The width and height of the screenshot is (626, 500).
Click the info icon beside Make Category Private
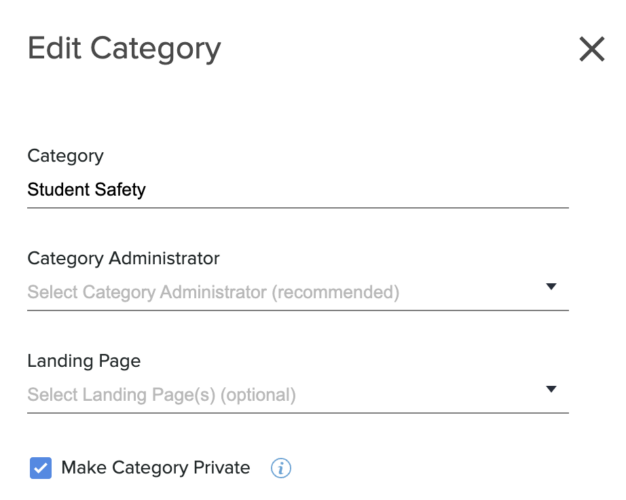(x=281, y=467)
